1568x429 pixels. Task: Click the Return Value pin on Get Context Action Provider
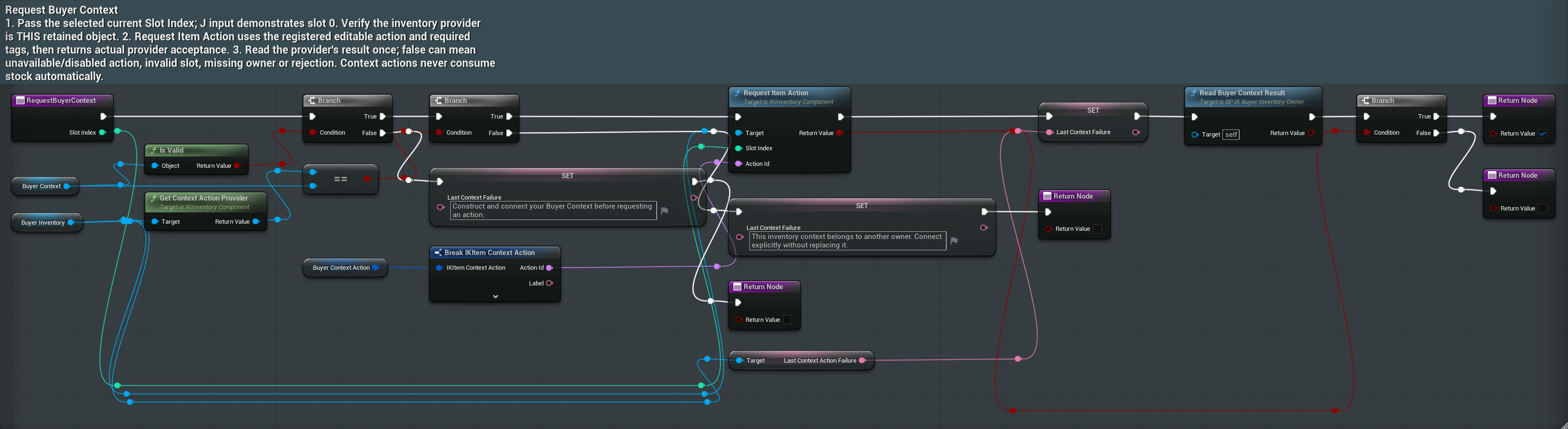point(256,221)
